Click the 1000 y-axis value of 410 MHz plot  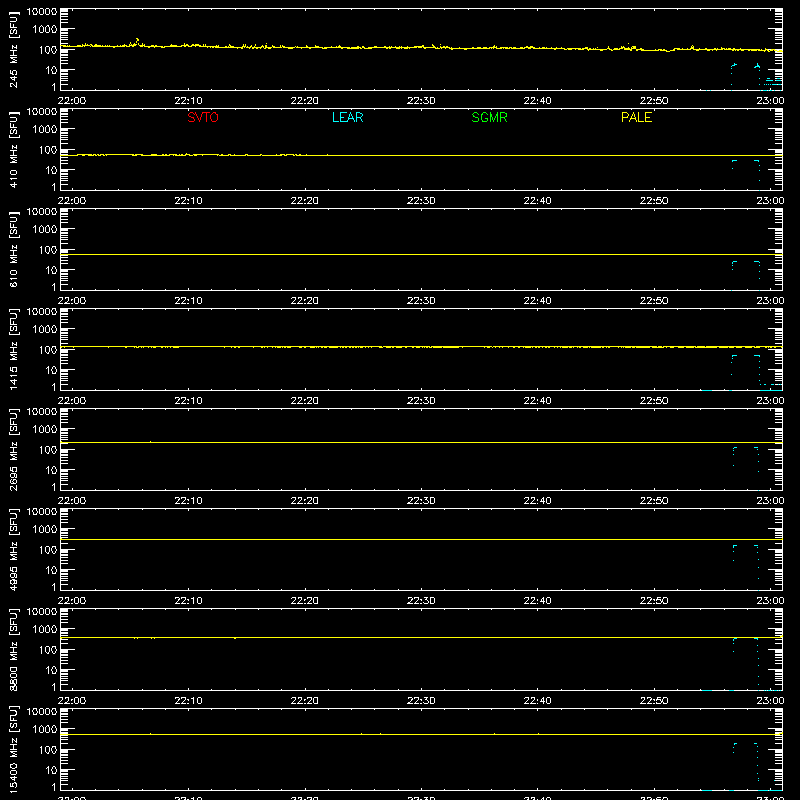(x=45, y=130)
